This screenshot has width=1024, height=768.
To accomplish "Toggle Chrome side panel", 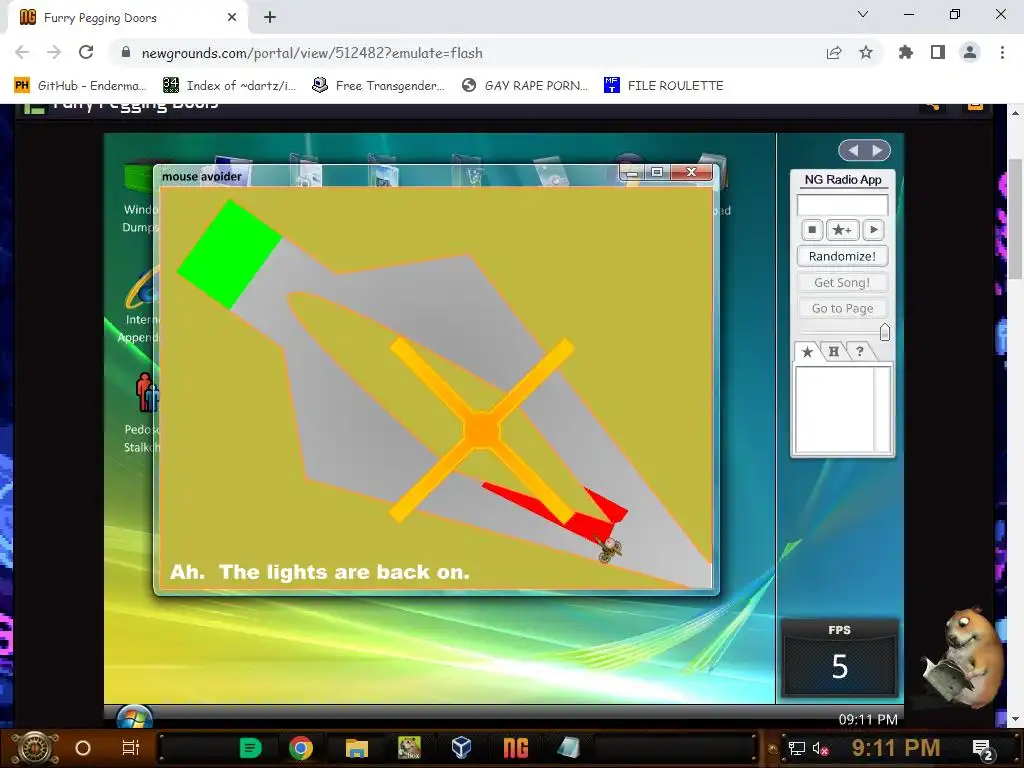I will (938, 52).
